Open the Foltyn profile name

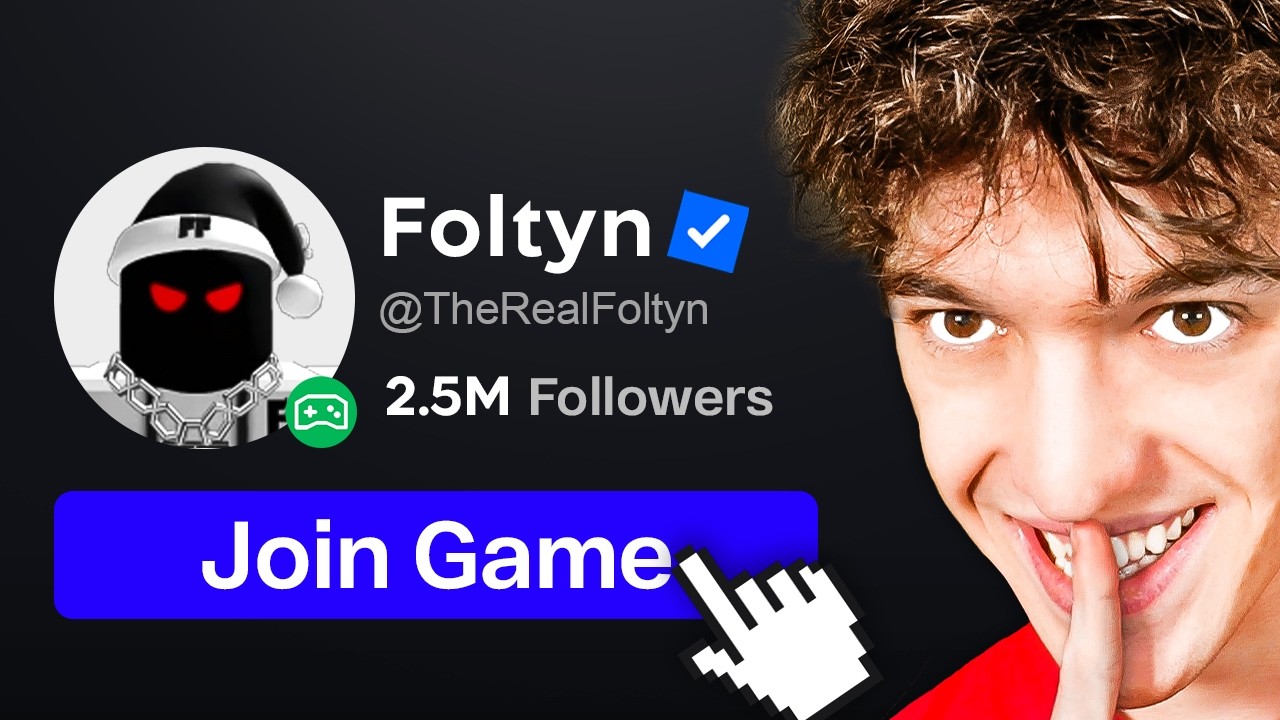coord(516,230)
